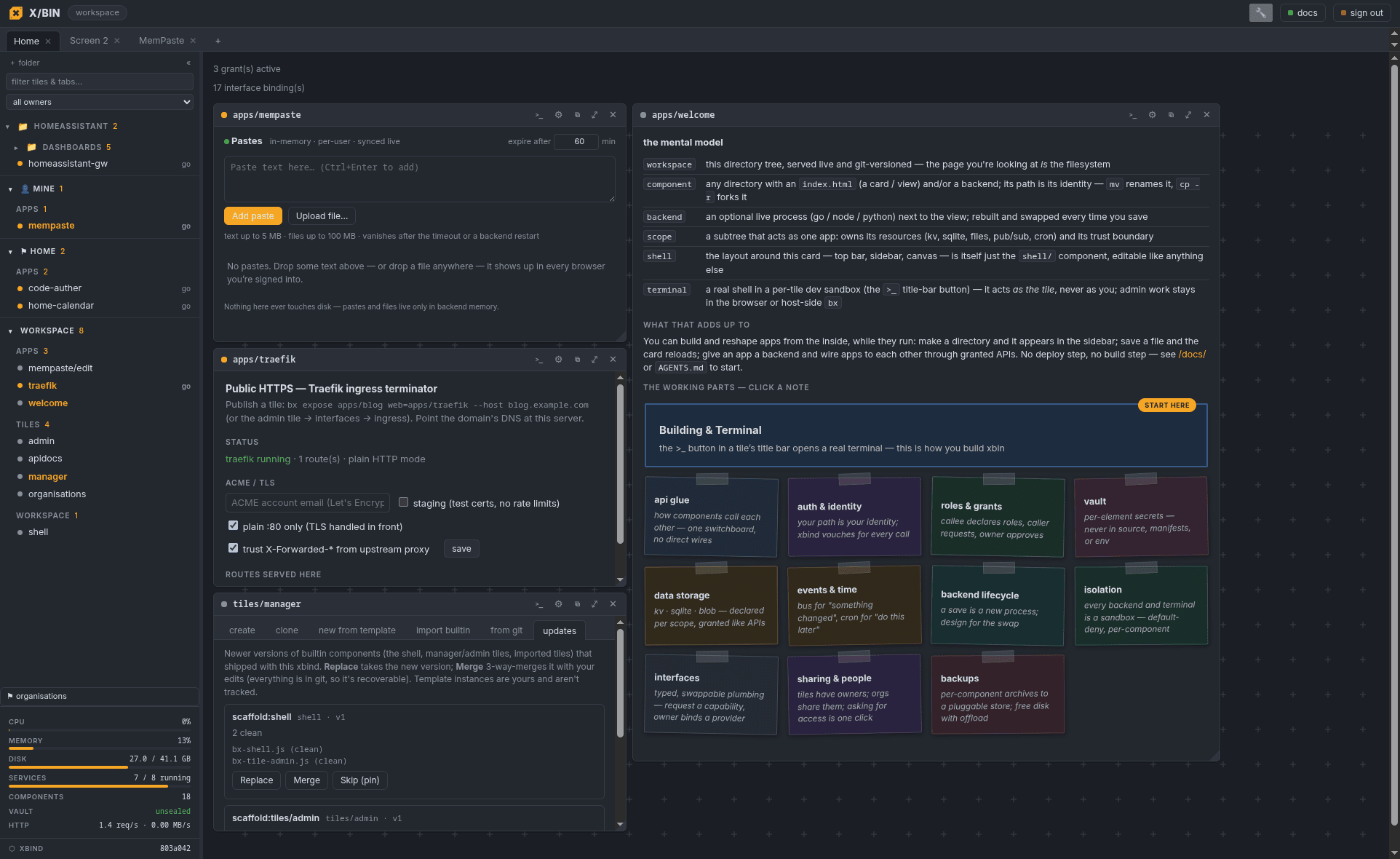The width and height of the screenshot is (1400, 859).
Task: Click the duplicate icon on apps/welcome tile
Action: coord(1171,115)
